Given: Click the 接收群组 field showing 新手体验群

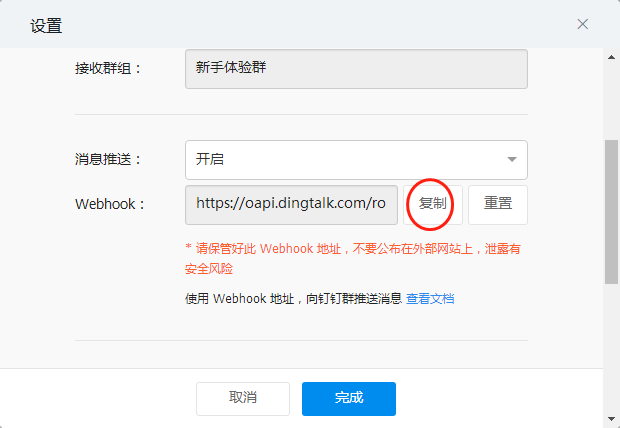Looking at the screenshot, I should [x=356, y=69].
